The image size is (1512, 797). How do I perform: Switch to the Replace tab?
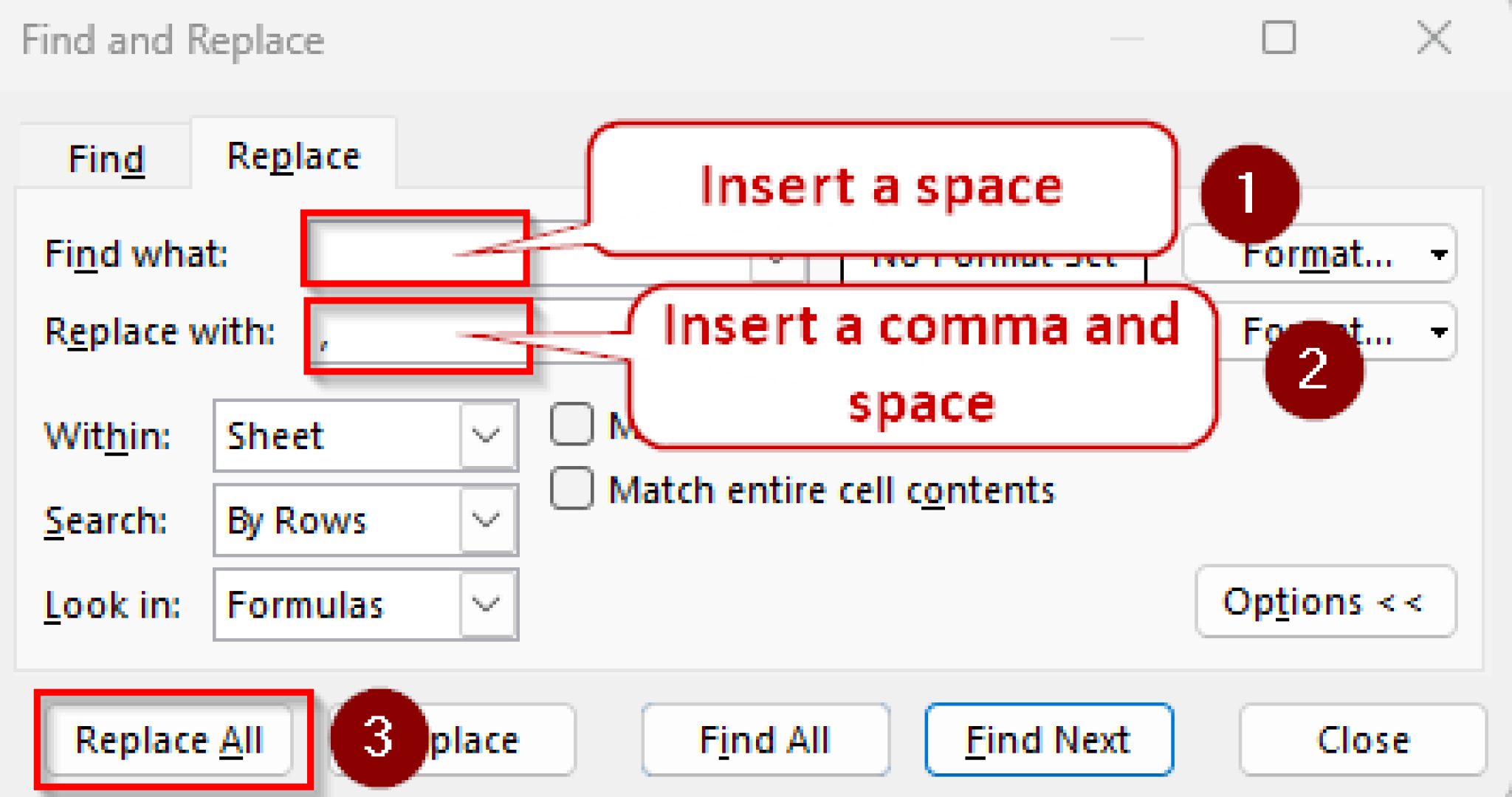click(292, 155)
